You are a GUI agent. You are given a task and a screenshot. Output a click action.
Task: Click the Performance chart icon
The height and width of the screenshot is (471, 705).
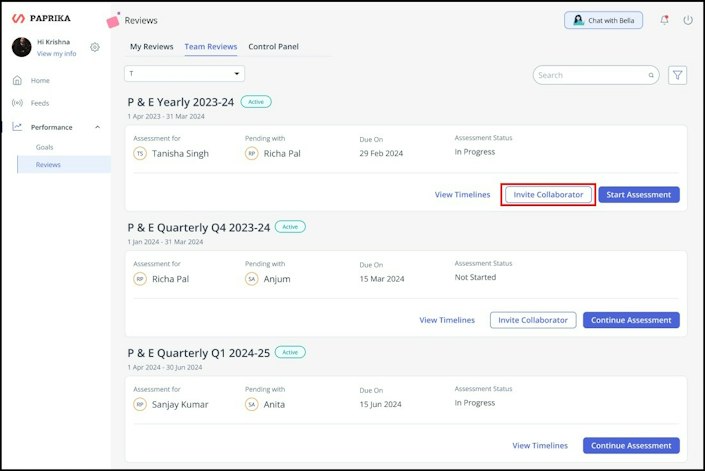point(17,127)
